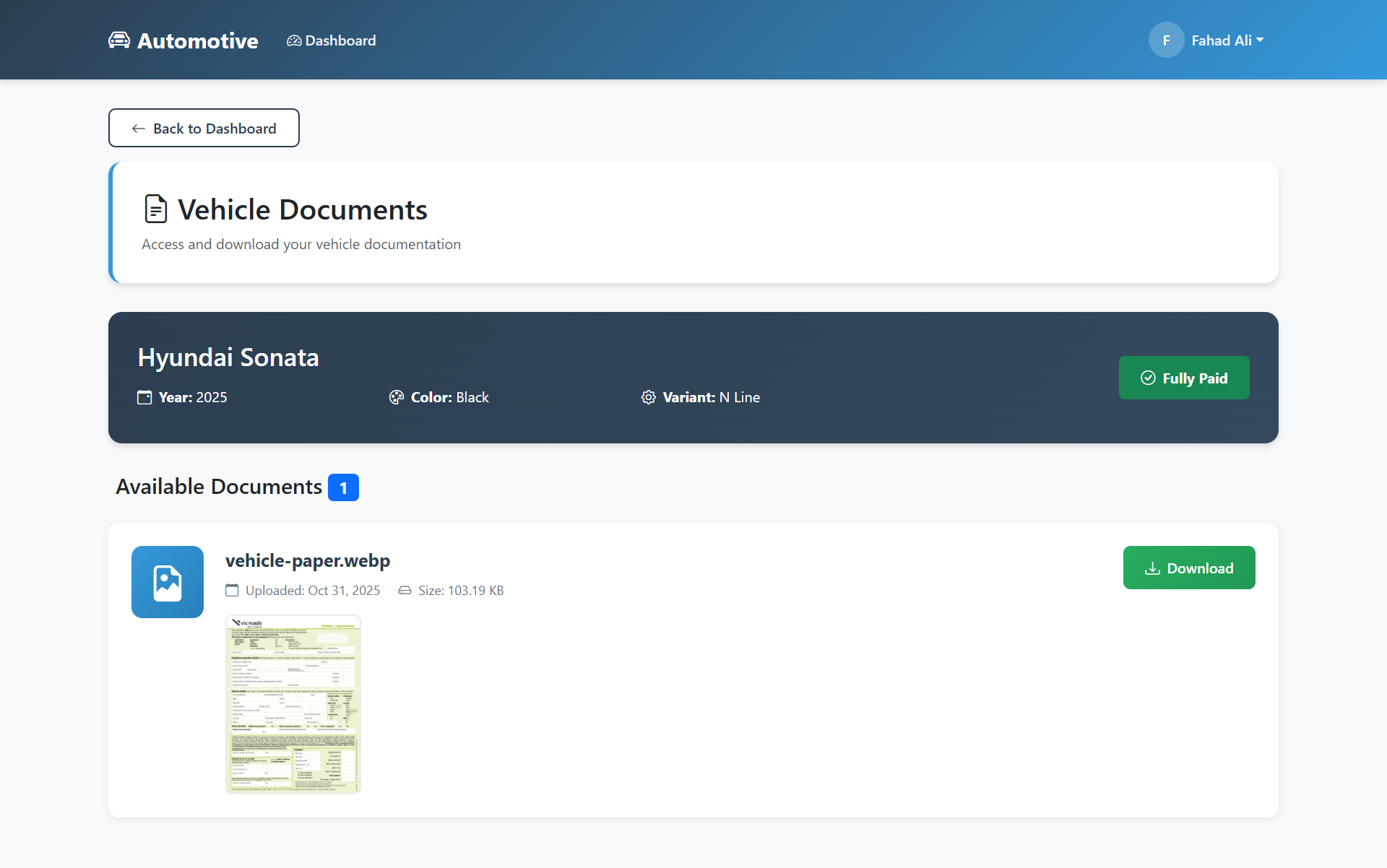Click the Vehicle Documents file icon

[x=155, y=209]
